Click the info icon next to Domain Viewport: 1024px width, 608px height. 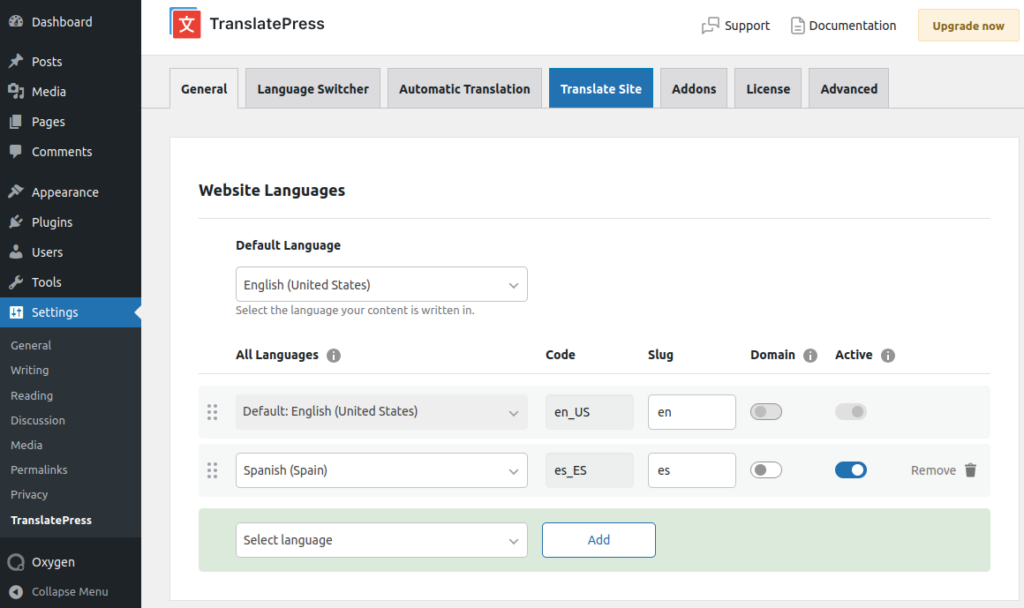pyautogui.click(x=810, y=355)
